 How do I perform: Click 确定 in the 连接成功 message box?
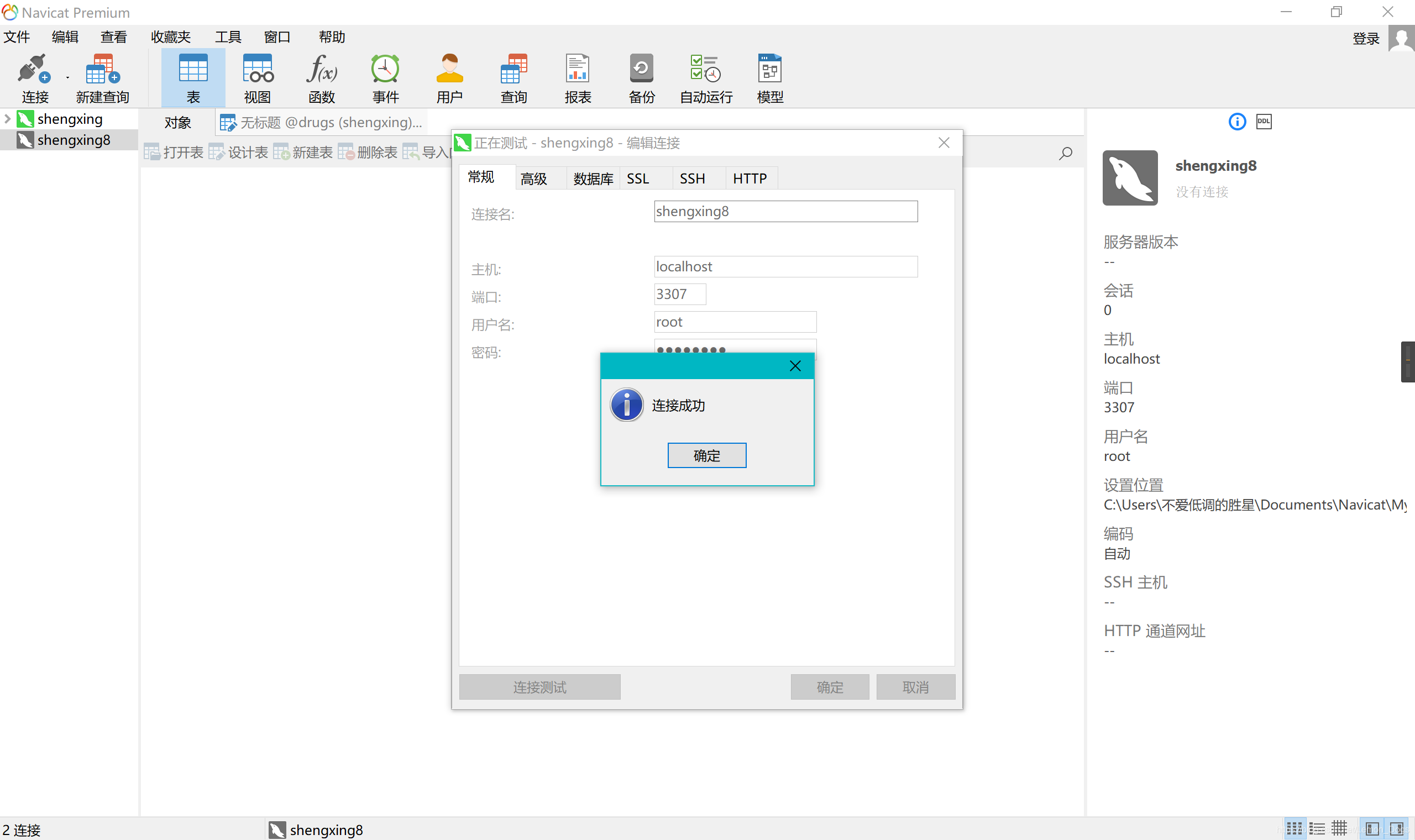pos(707,456)
